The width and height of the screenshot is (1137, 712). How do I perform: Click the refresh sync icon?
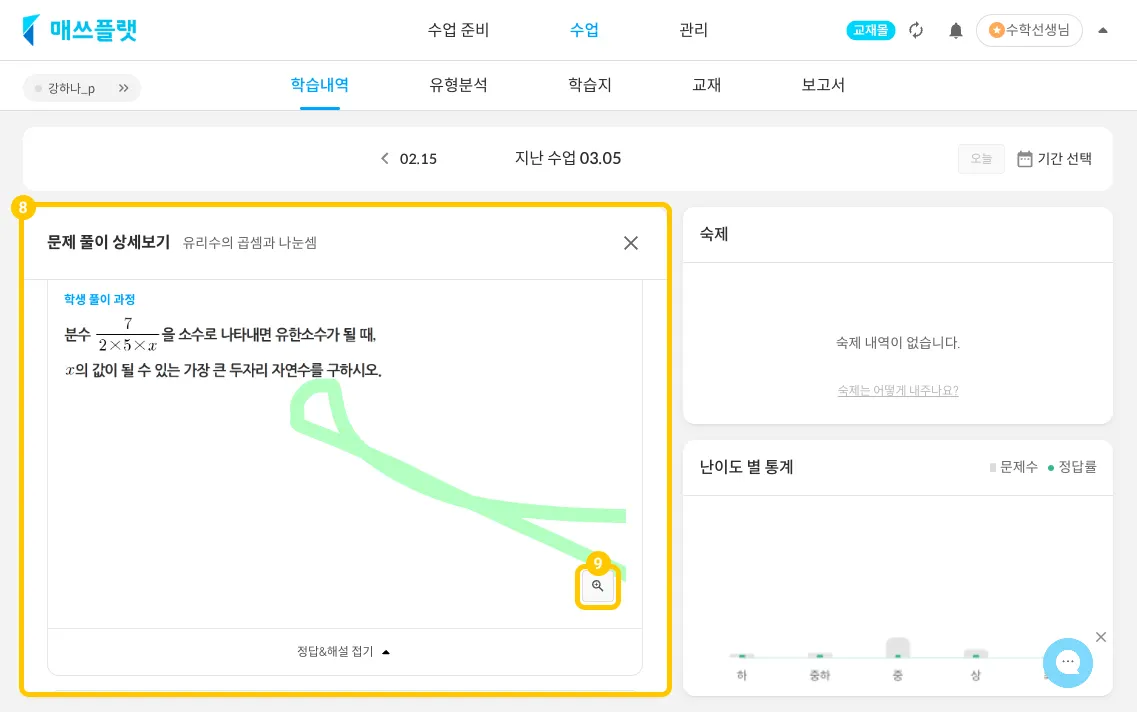click(x=916, y=30)
